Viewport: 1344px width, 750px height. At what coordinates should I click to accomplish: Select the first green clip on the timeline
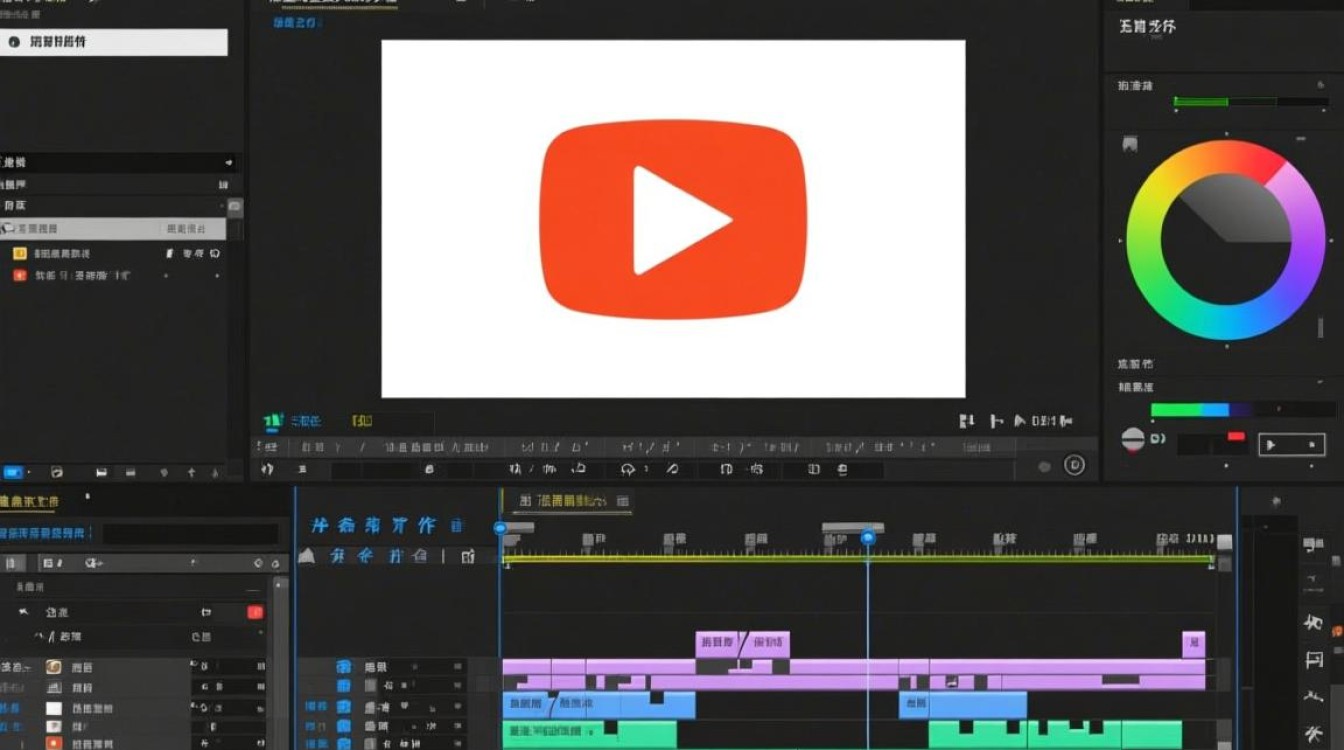point(589,735)
